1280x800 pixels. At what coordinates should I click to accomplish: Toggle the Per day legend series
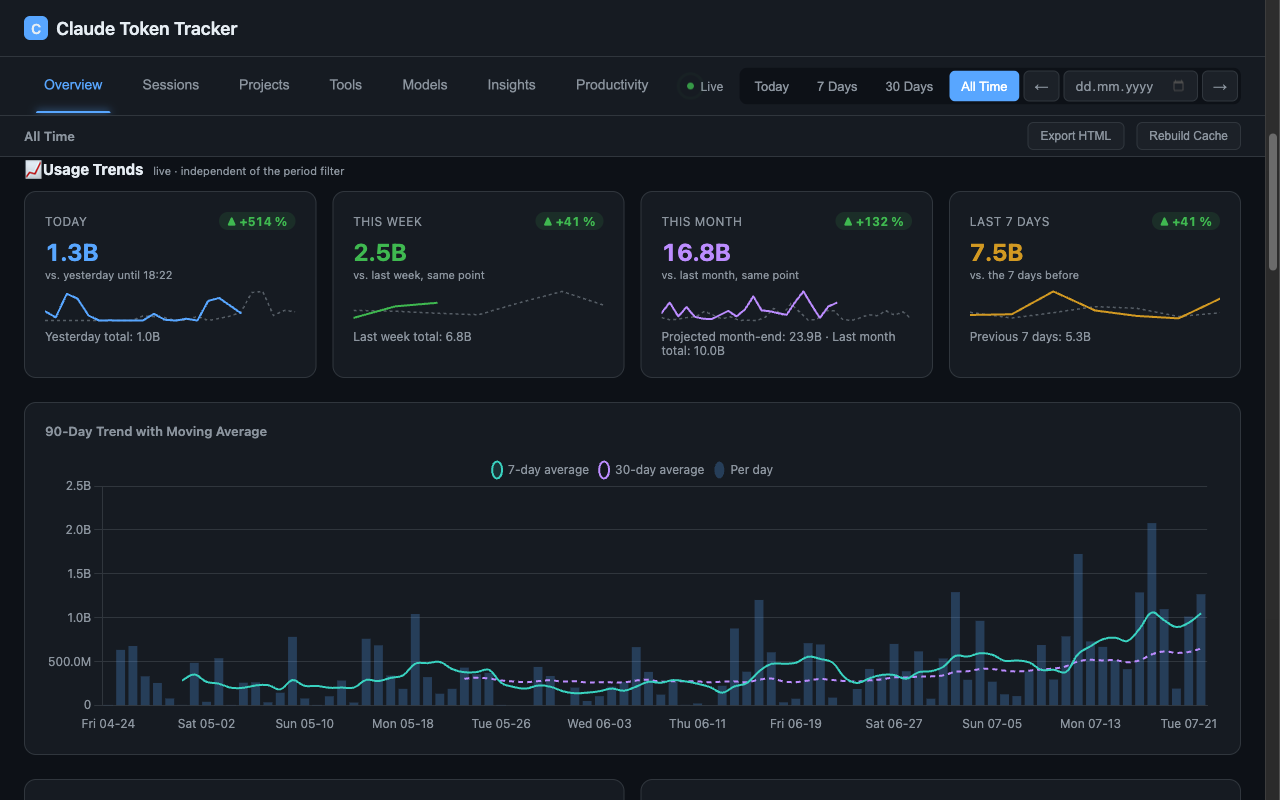pyautogui.click(x=743, y=470)
